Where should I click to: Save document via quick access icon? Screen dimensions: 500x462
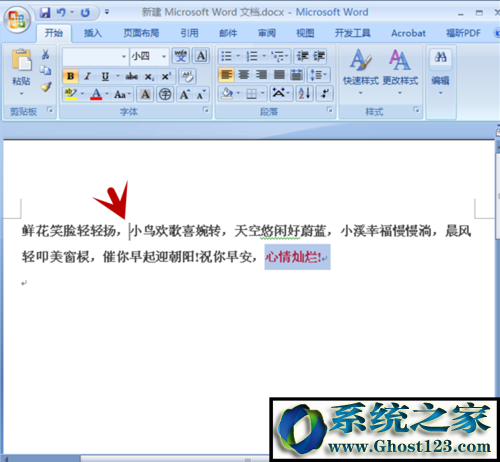coord(45,13)
